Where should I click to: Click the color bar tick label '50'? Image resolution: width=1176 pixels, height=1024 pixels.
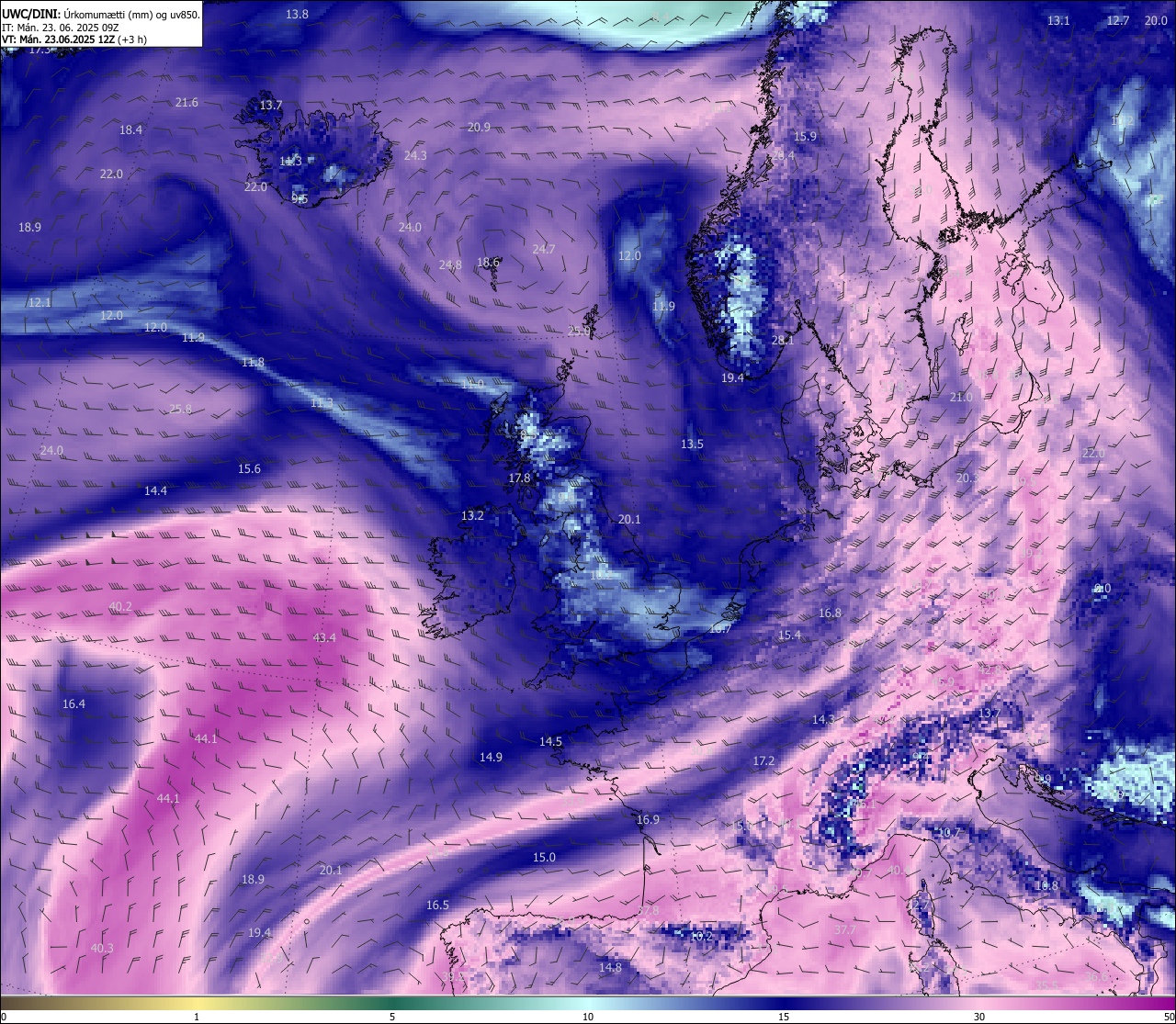click(x=1169, y=1017)
